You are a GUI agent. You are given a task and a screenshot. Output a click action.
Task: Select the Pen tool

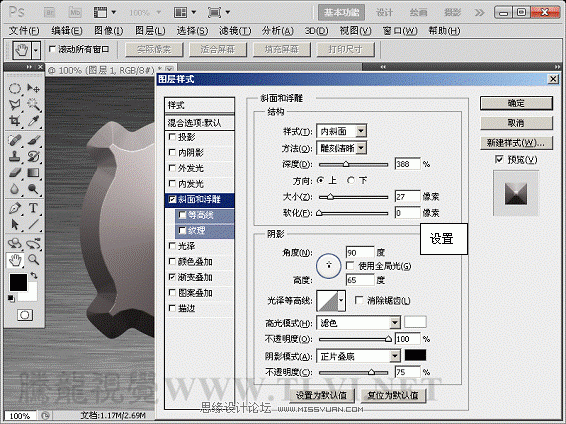[x=14, y=208]
